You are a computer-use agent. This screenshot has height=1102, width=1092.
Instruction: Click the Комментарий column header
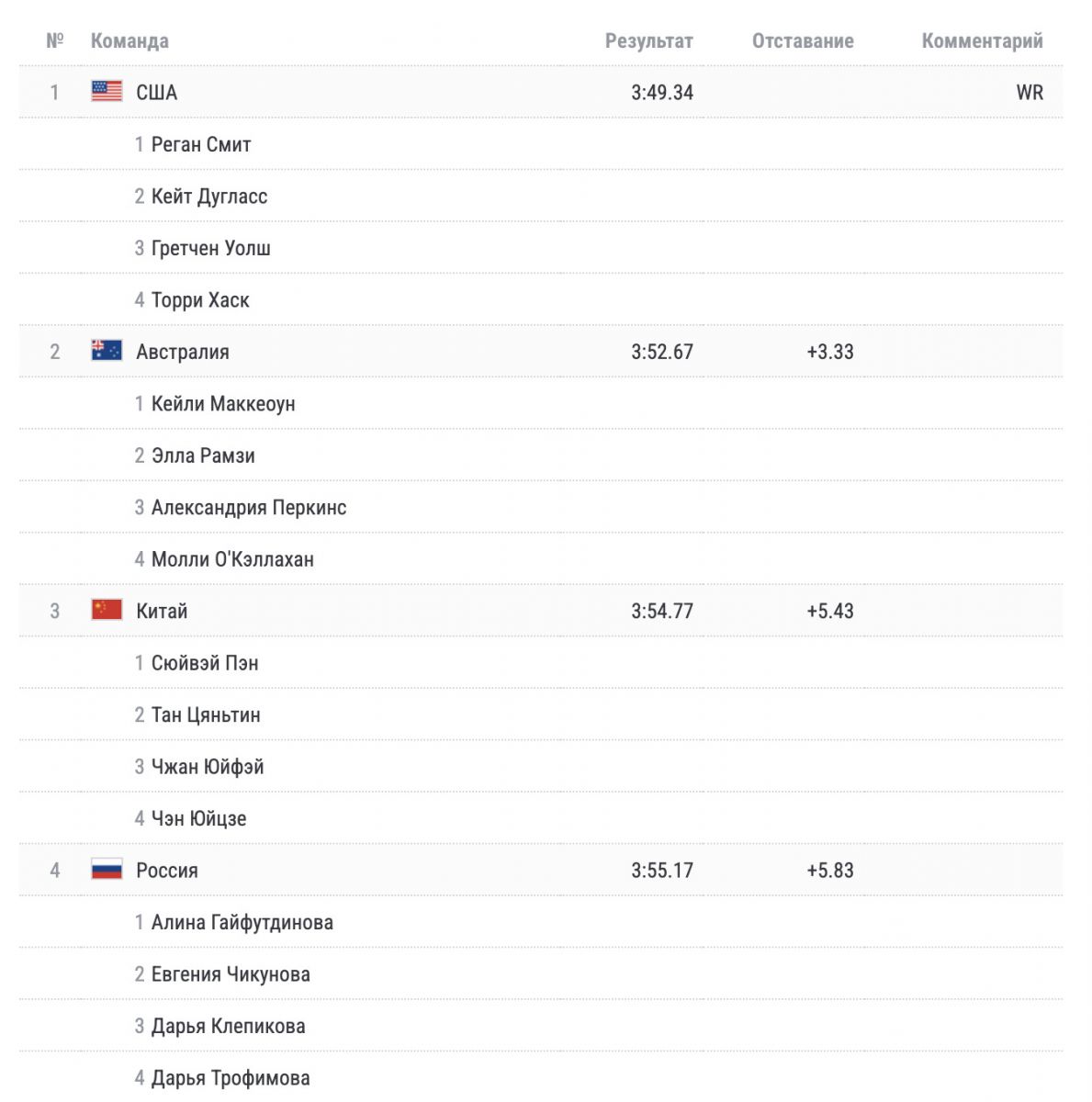click(x=982, y=40)
